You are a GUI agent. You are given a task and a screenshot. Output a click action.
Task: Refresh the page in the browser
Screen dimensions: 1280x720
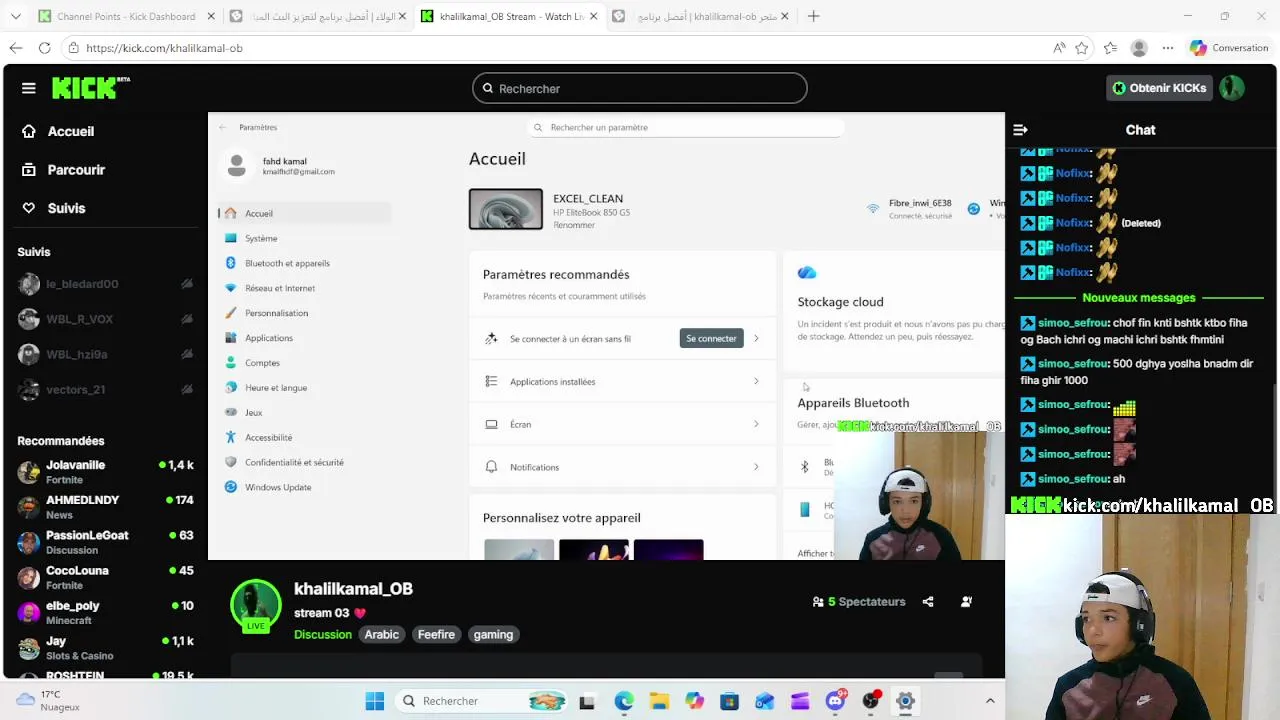coord(45,48)
